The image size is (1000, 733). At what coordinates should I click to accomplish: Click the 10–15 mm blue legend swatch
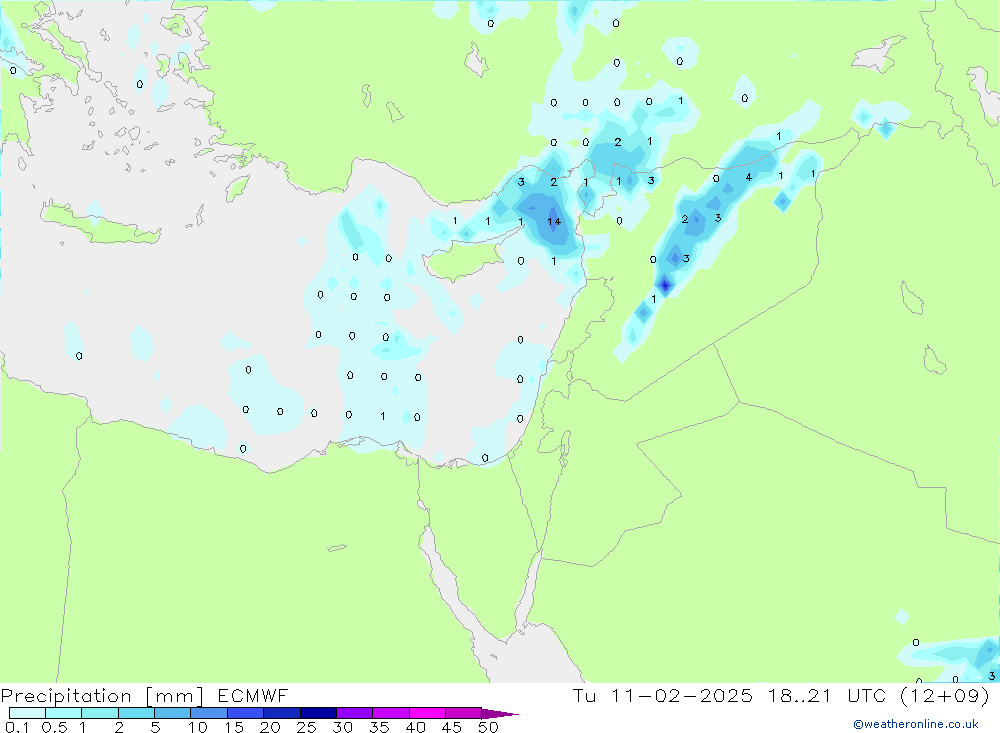pos(209,713)
